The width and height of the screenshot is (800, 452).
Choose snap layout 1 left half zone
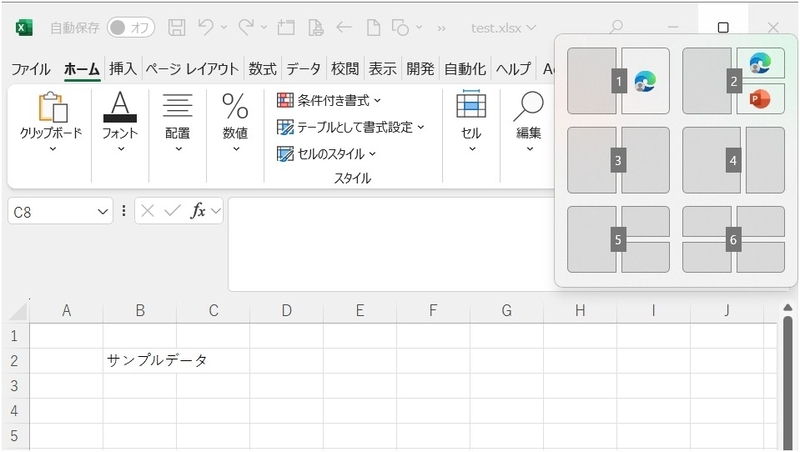[x=592, y=81]
